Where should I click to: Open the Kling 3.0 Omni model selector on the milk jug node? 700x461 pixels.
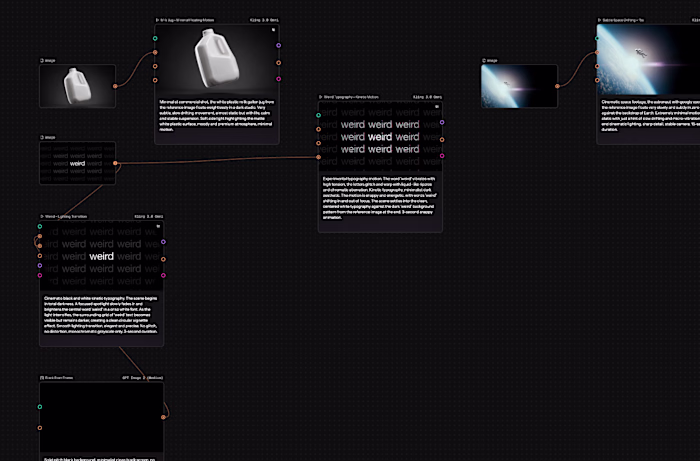[x=265, y=20]
